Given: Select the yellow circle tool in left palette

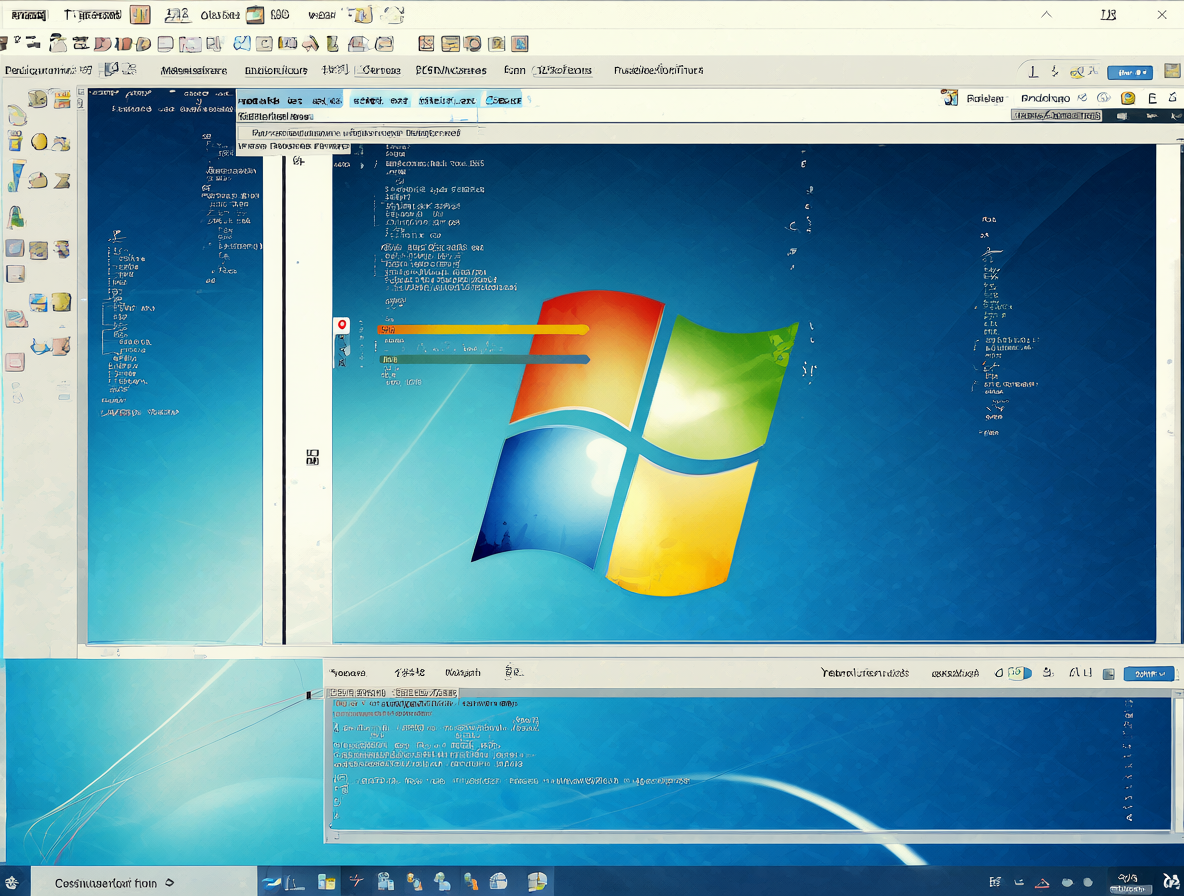Looking at the screenshot, I should pos(39,141).
